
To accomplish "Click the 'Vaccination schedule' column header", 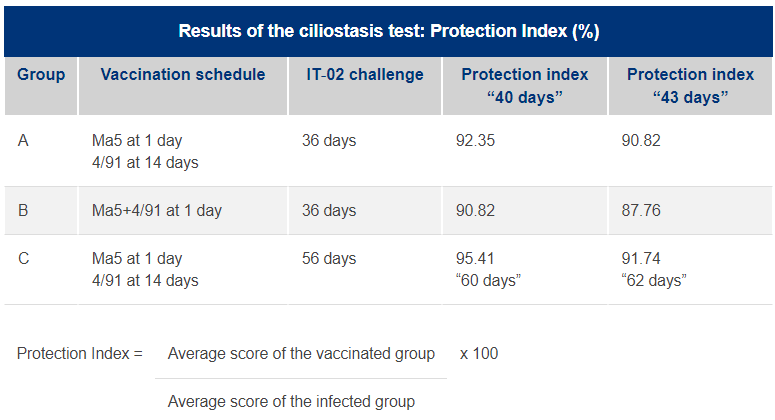I will coord(183,75).
